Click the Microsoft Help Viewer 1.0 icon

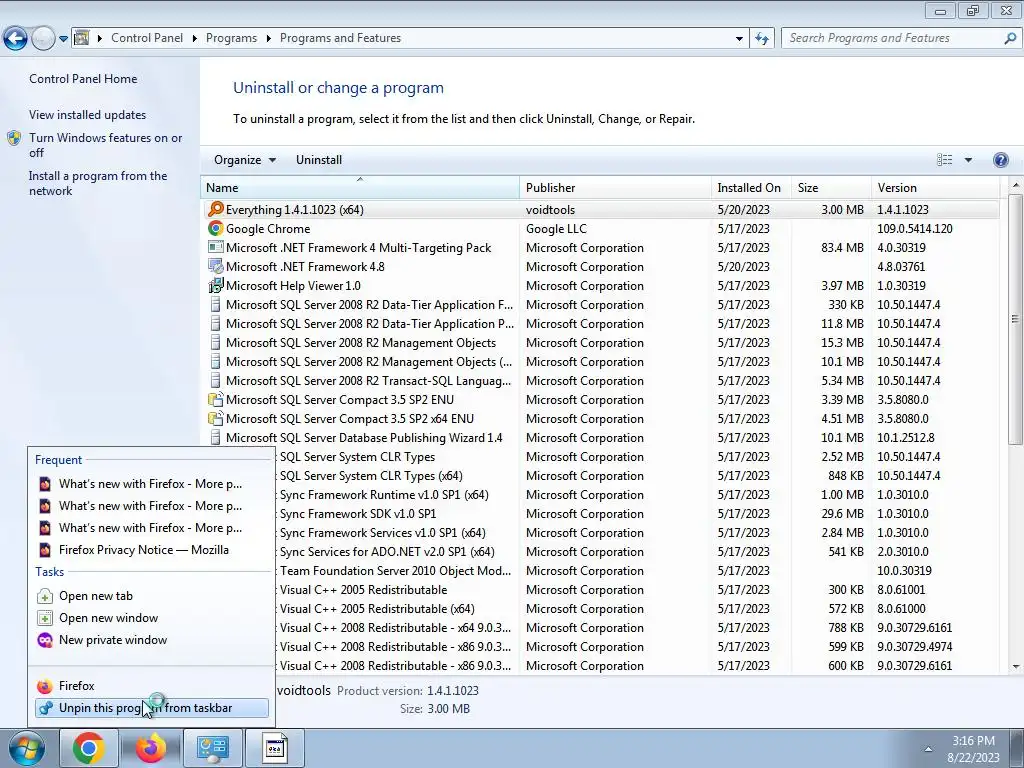(216, 285)
